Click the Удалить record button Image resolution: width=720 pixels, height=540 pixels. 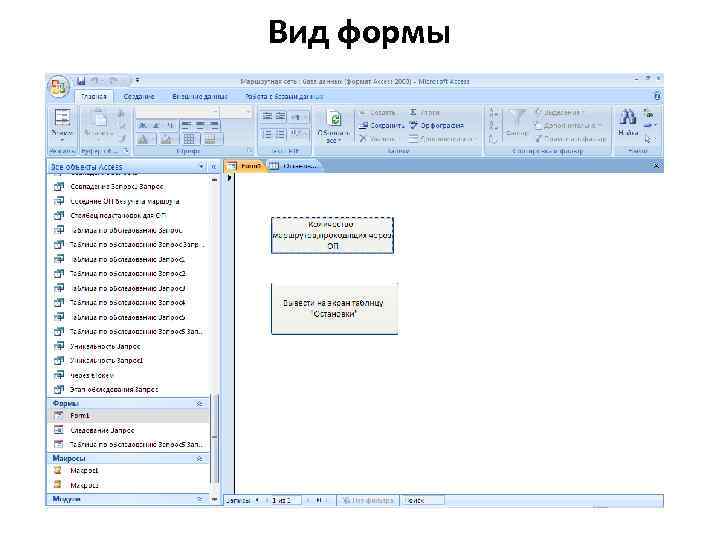[x=377, y=139]
